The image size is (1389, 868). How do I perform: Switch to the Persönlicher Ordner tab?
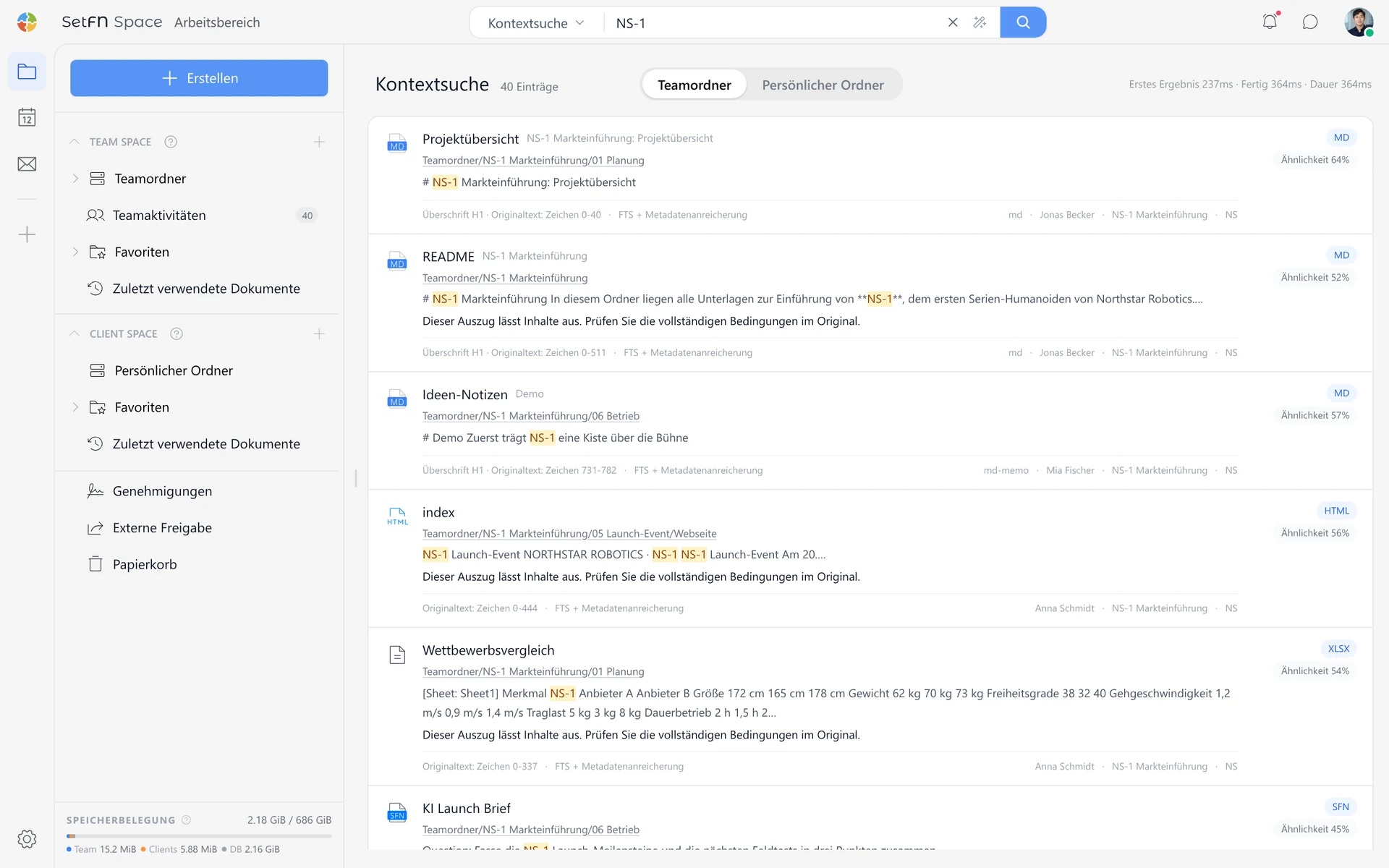pyautogui.click(x=823, y=85)
